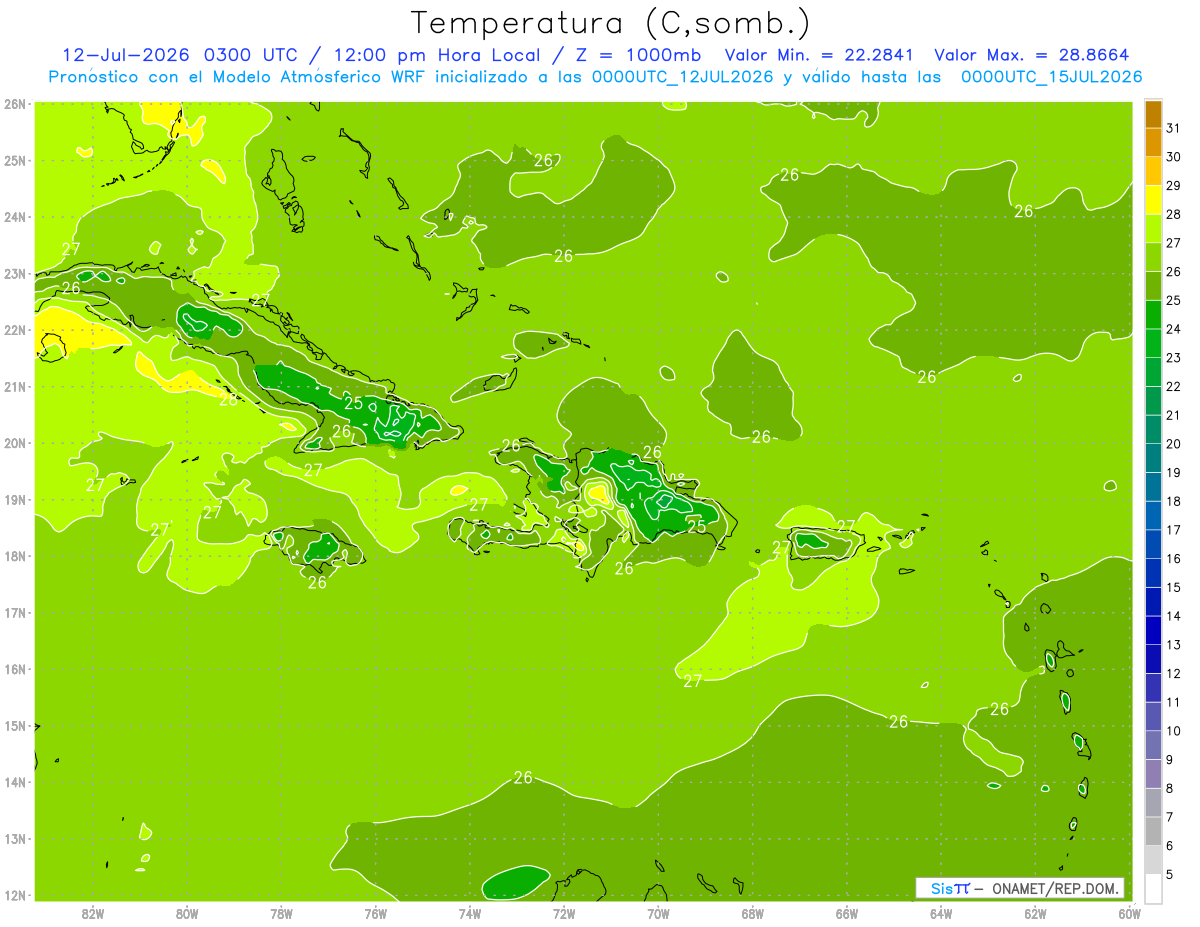This screenshot has width=1200, height=927.
Task: Click the '72W' longitude axis label
Action: 564,912
